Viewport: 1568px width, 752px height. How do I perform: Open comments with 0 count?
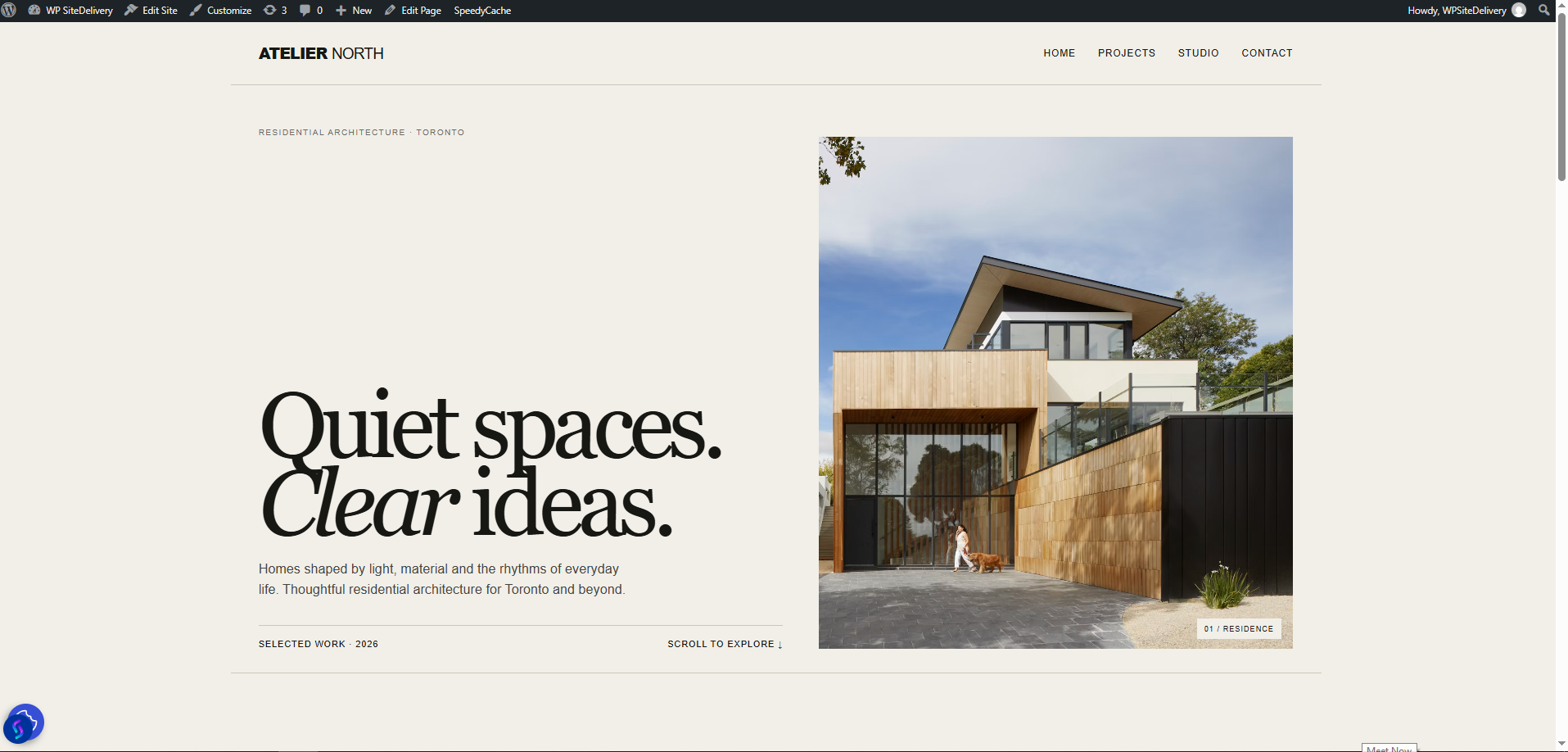pyautogui.click(x=311, y=11)
